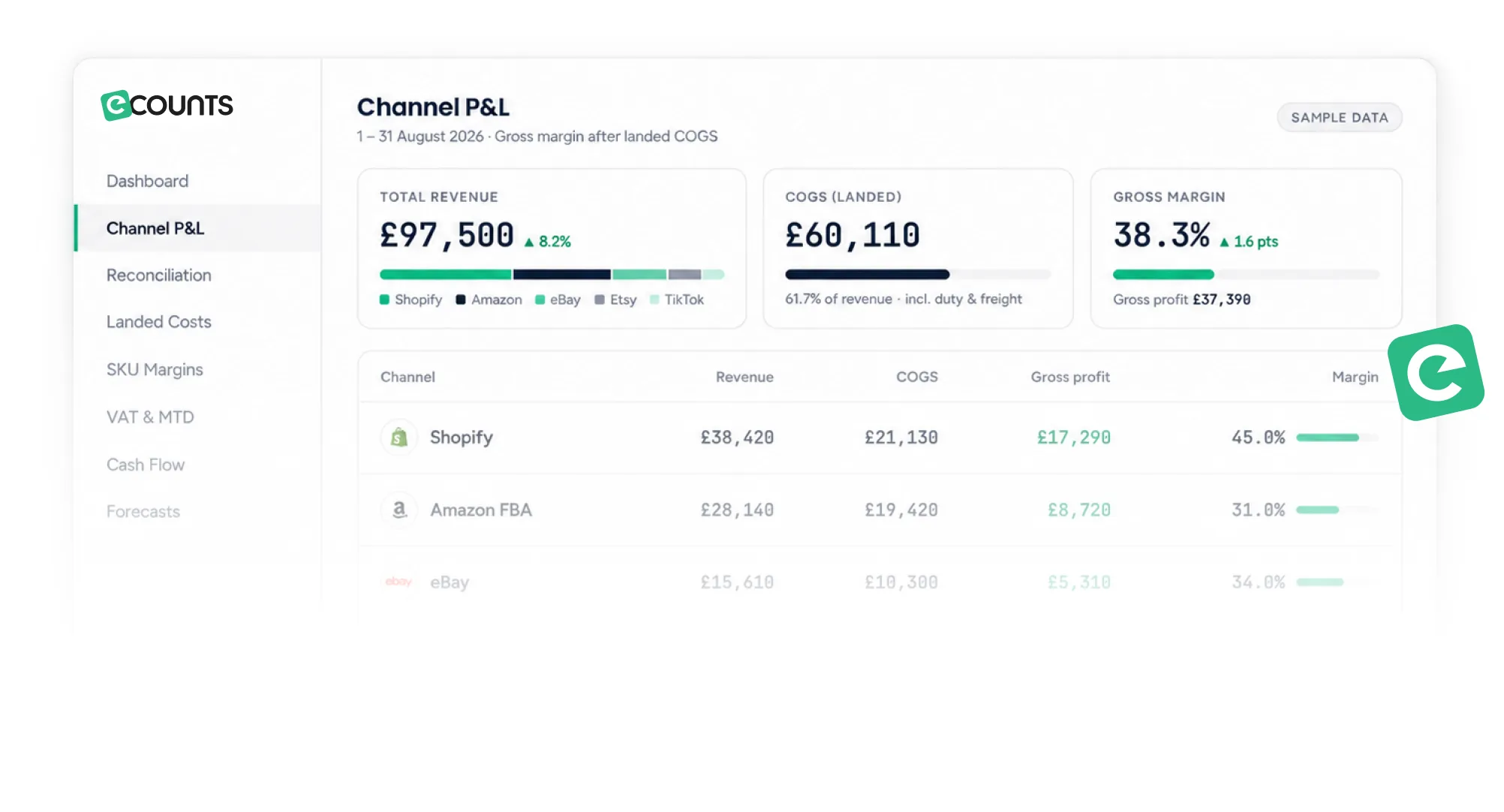The width and height of the screenshot is (1504, 812).
Task: Click the Gross Margin progress bar
Action: click(1246, 275)
